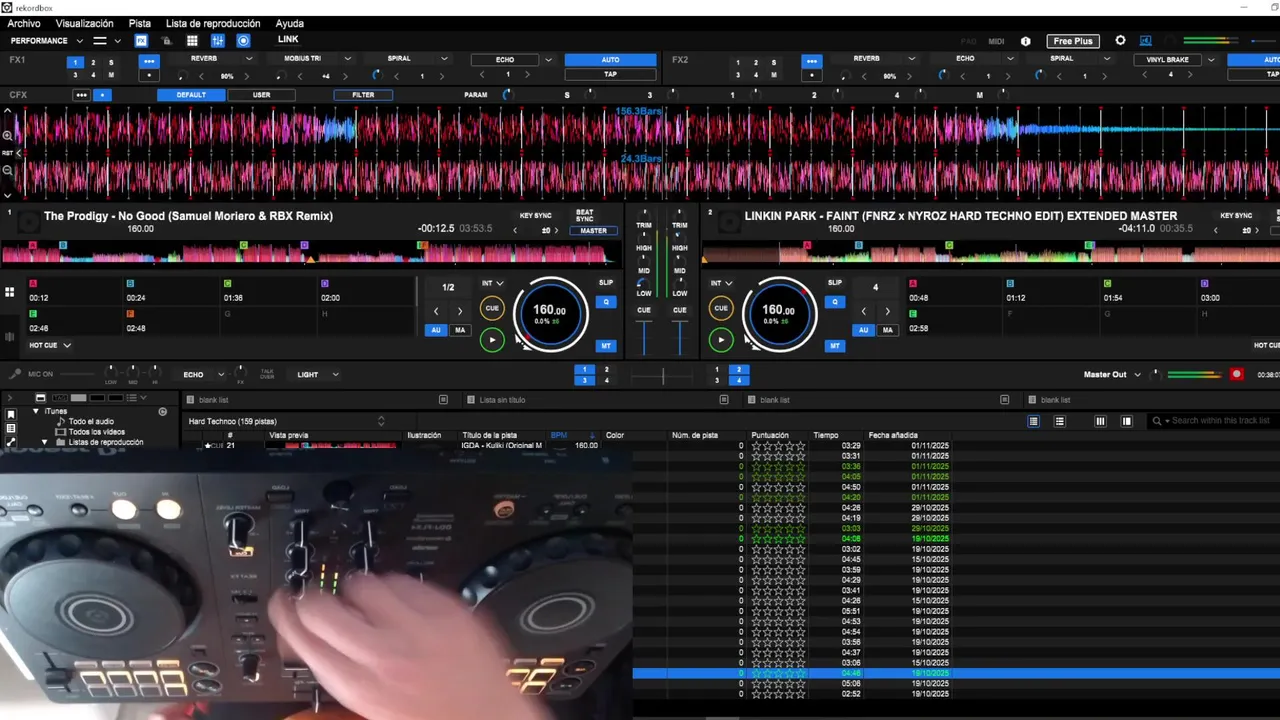This screenshot has height=720, width=1280.
Task: Expand FX1 ECHO effect dropdown
Action: (x=548, y=60)
